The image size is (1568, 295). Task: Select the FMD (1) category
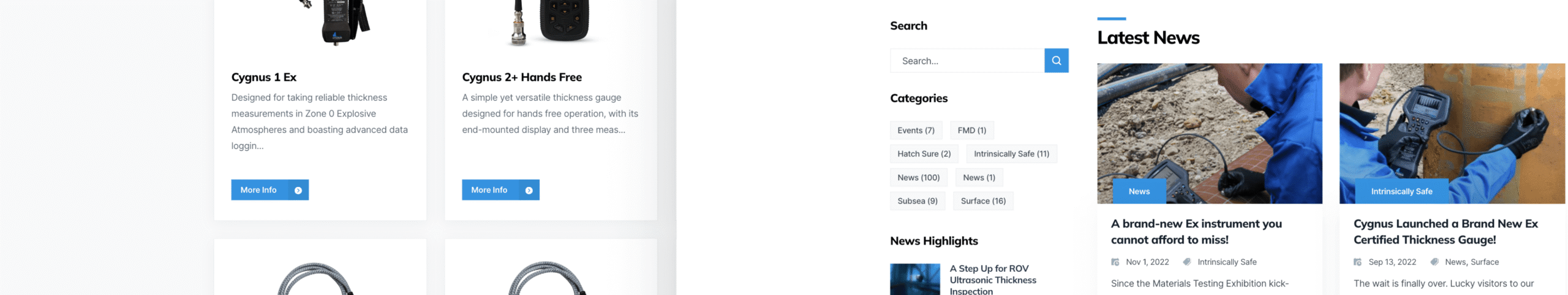pos(971,130)
